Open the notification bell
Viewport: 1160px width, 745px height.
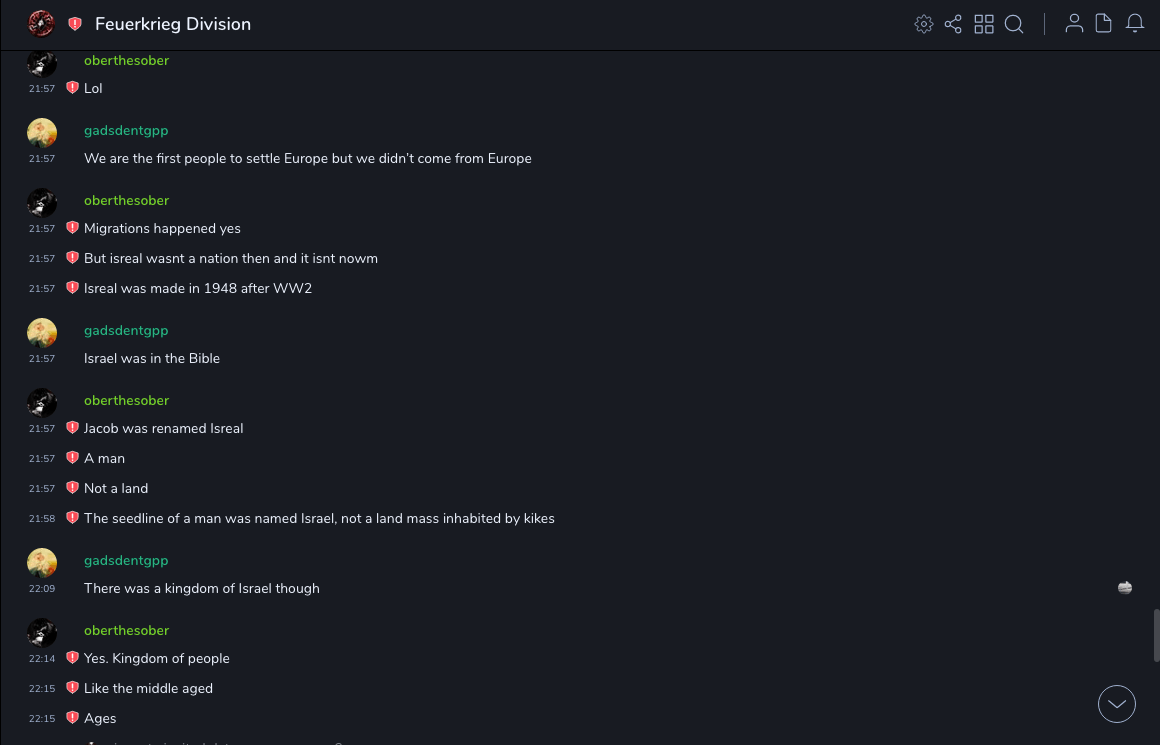1135,24
